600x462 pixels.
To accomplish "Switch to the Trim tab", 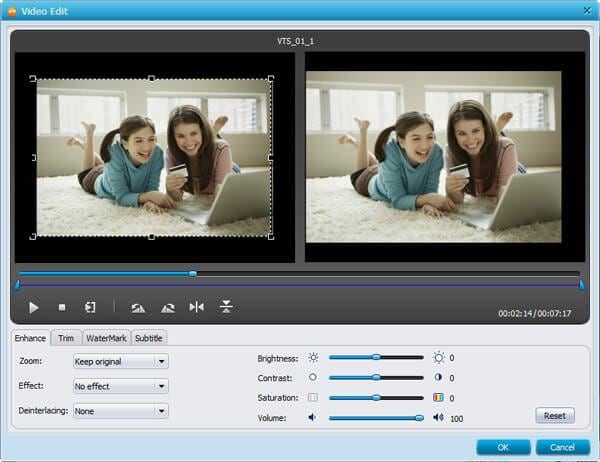I will [x=66, y=338].
